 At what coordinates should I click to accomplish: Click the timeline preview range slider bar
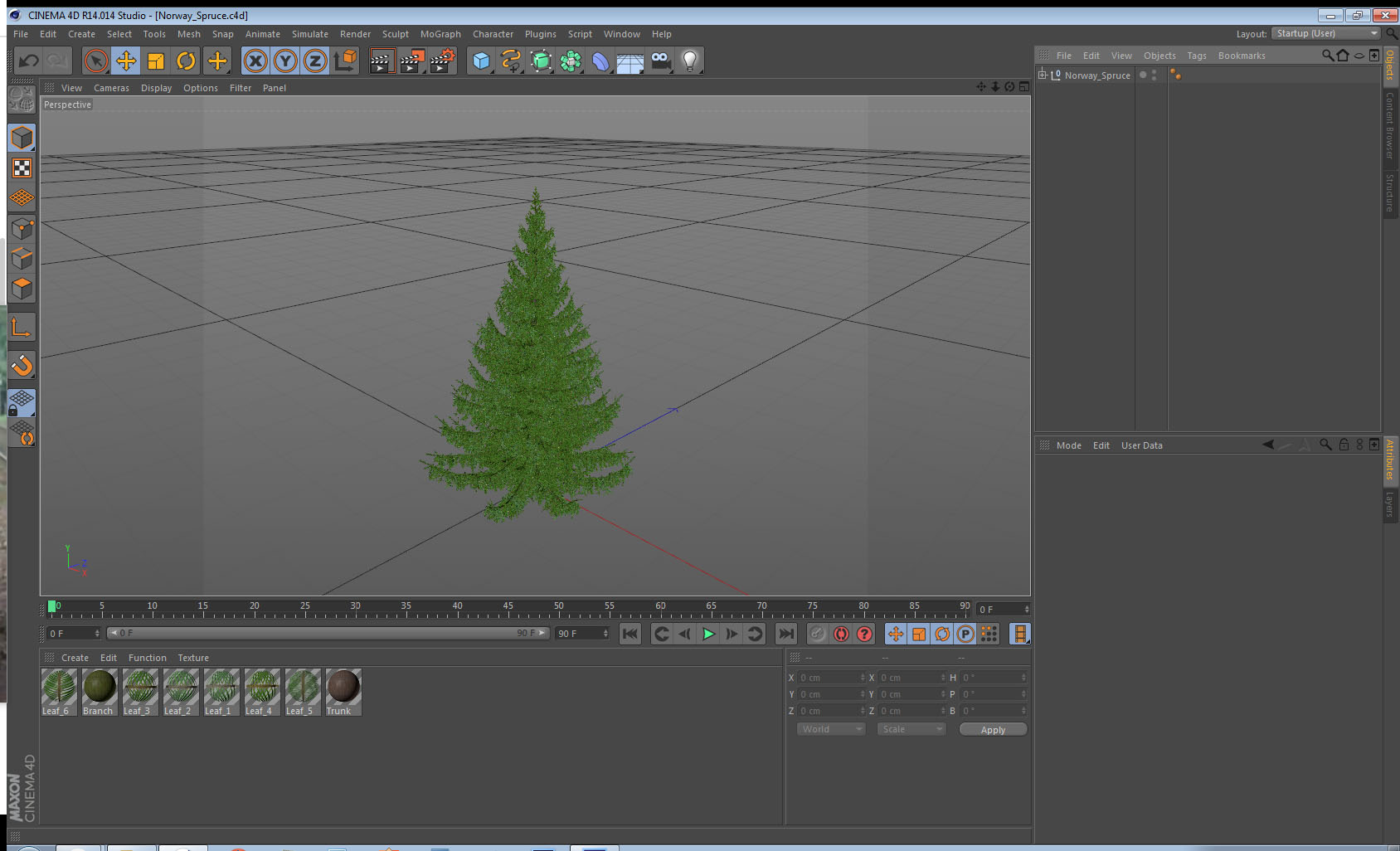(328, 633)
